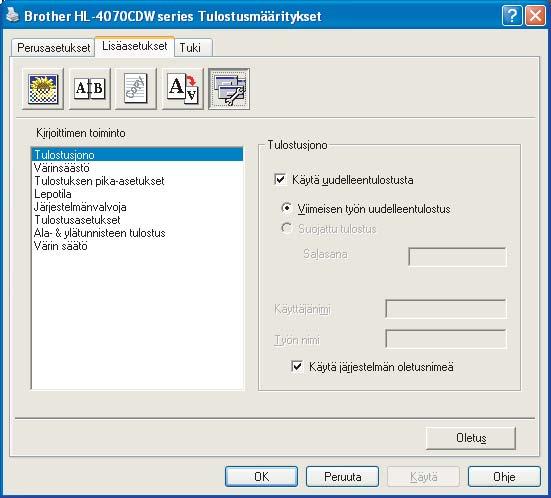Open the print quality sunflower icon
The image size is (551, 498).
tap(43, 89)
